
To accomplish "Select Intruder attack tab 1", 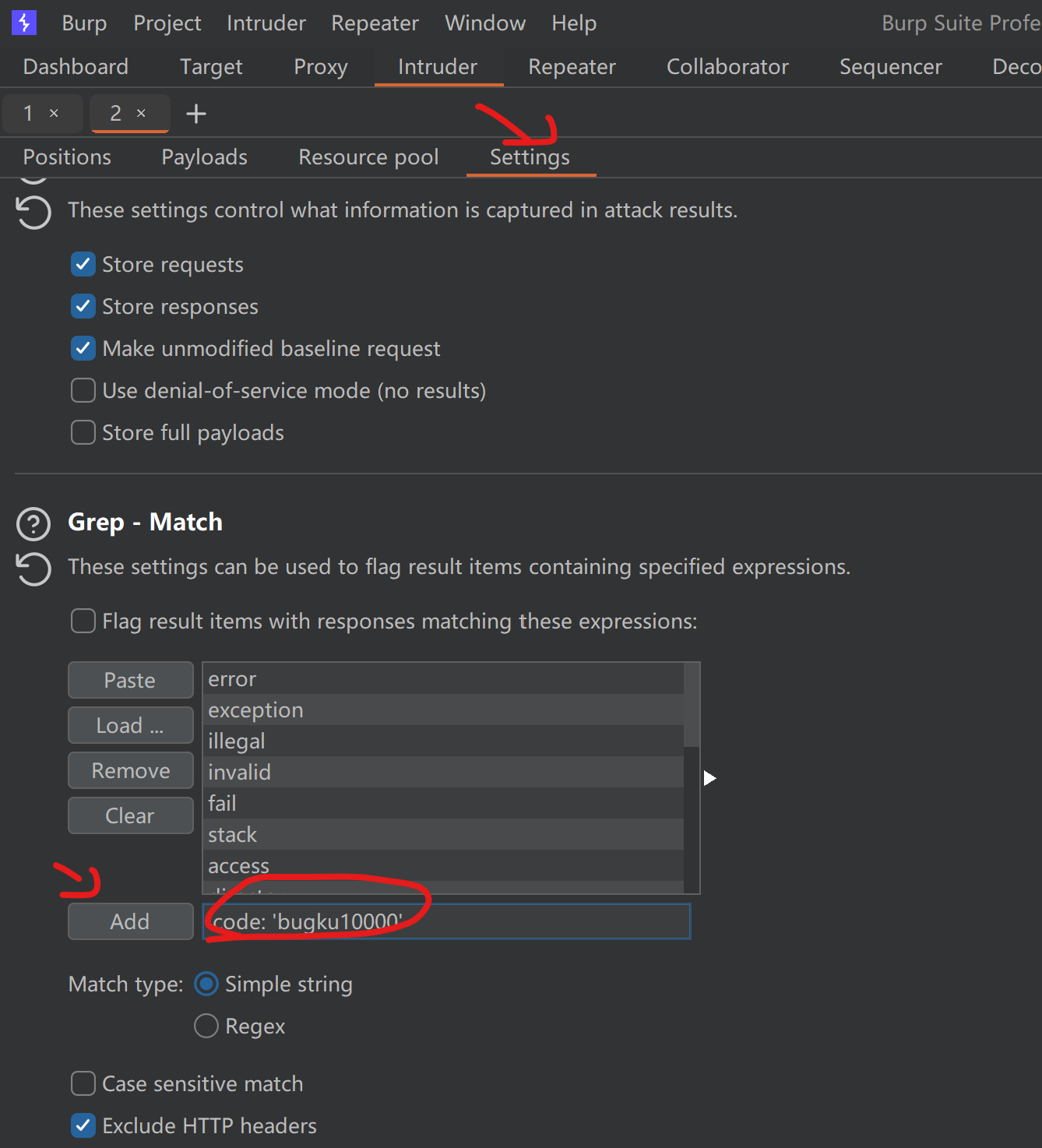I will [30, 114].
